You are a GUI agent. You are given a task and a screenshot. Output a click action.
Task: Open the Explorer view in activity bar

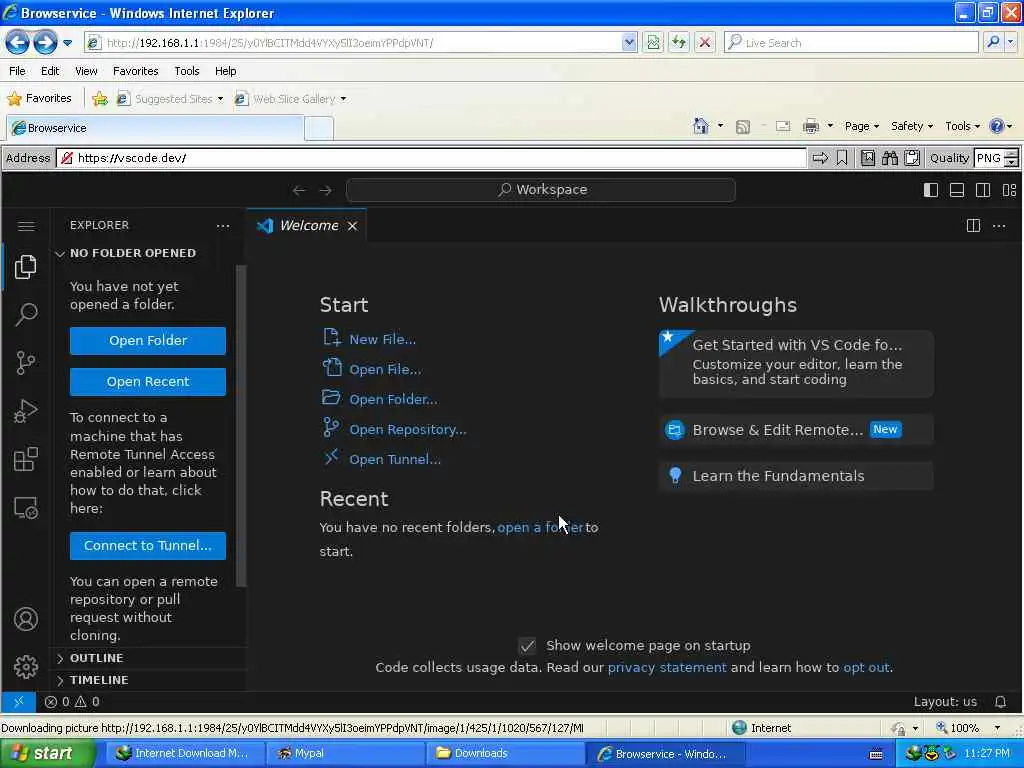[x=25, y=266]
